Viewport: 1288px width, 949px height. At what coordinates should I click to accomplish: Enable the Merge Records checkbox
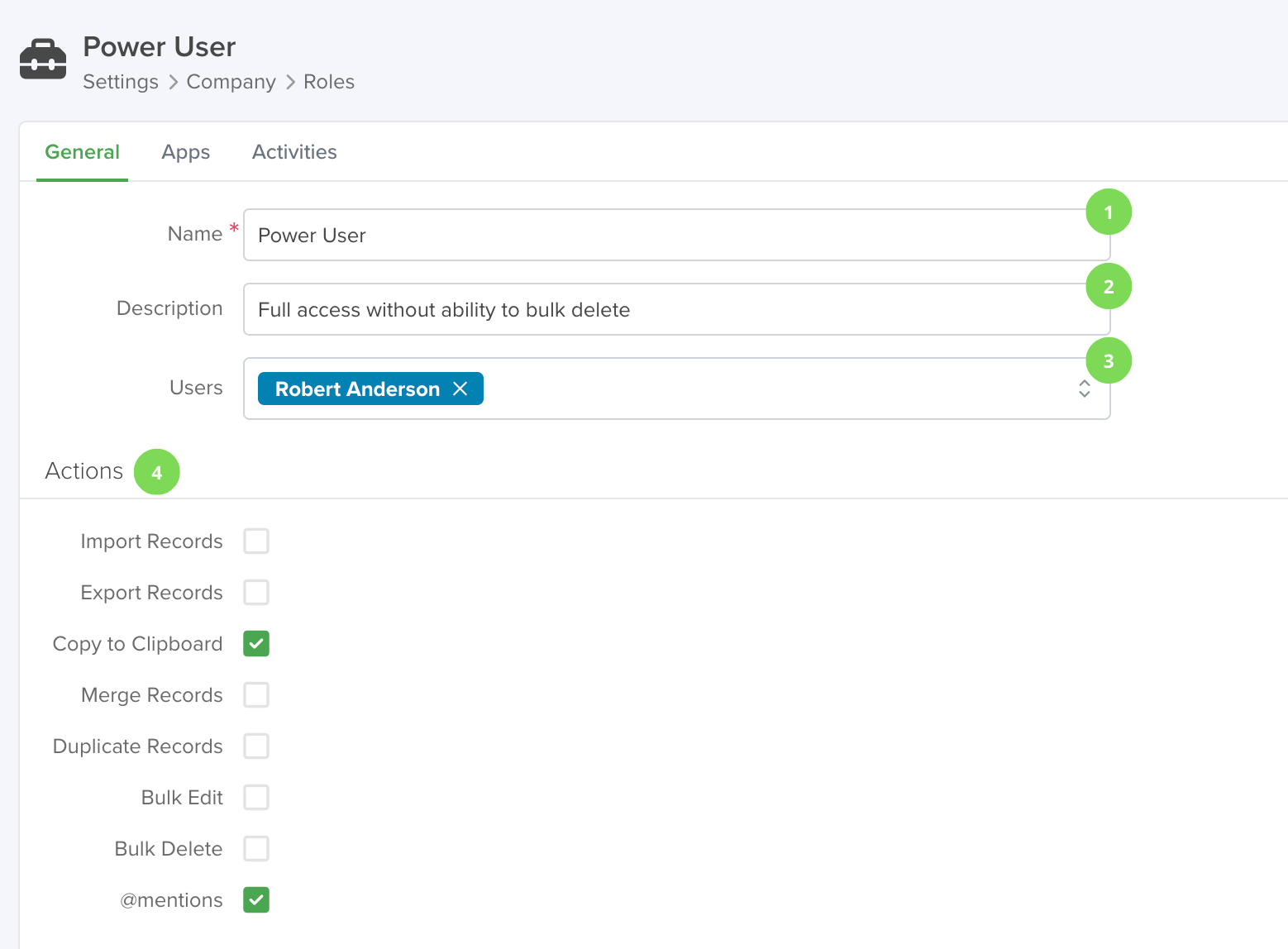256,695
